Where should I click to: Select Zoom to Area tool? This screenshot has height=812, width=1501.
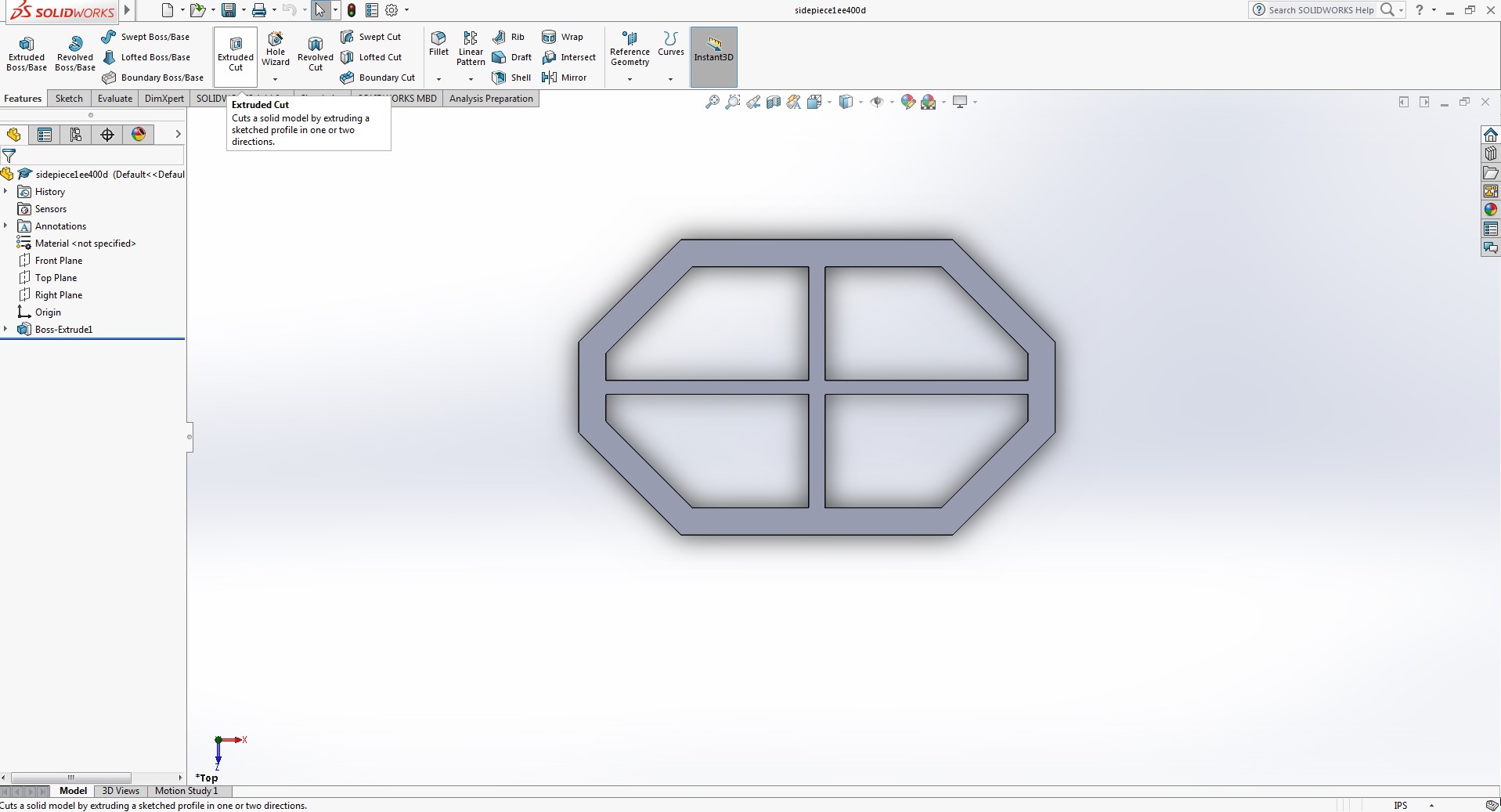click(732, 102)
